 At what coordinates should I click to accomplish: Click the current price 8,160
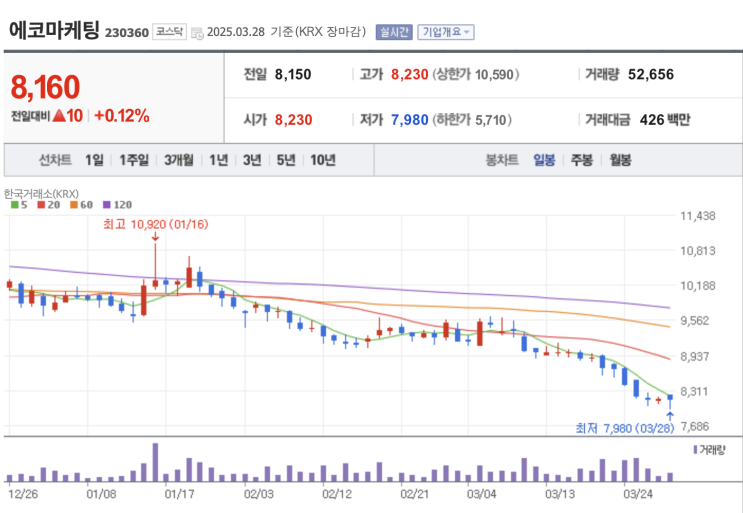coord(45,87)
